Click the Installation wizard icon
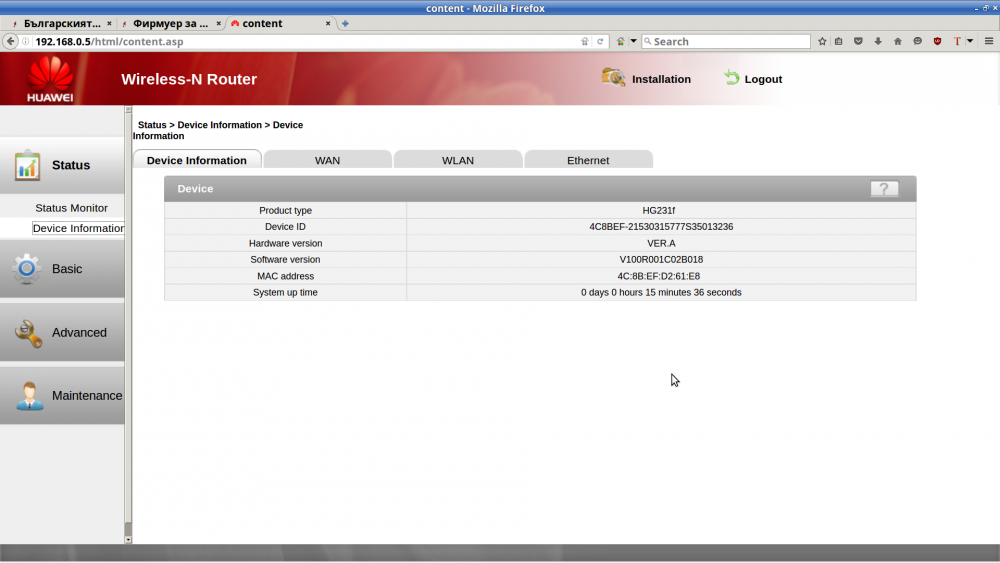Screen dimensions: 1000x563 coord(613,78)
